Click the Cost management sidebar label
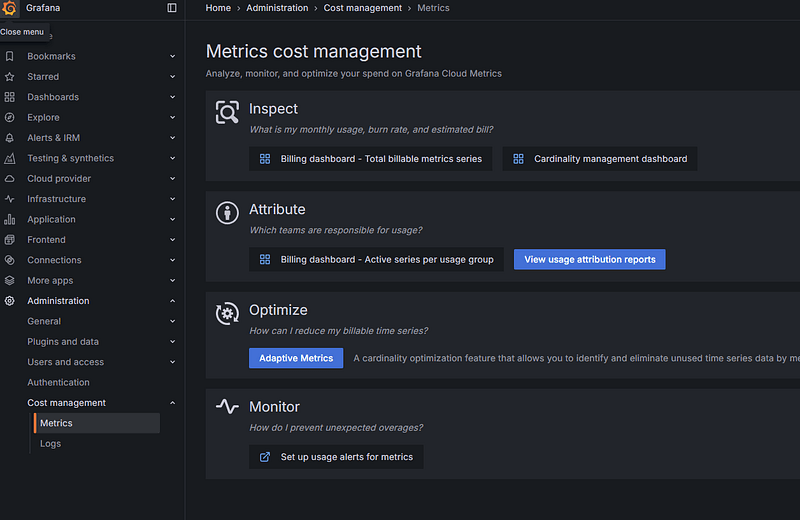 click(x=66, y=403)
